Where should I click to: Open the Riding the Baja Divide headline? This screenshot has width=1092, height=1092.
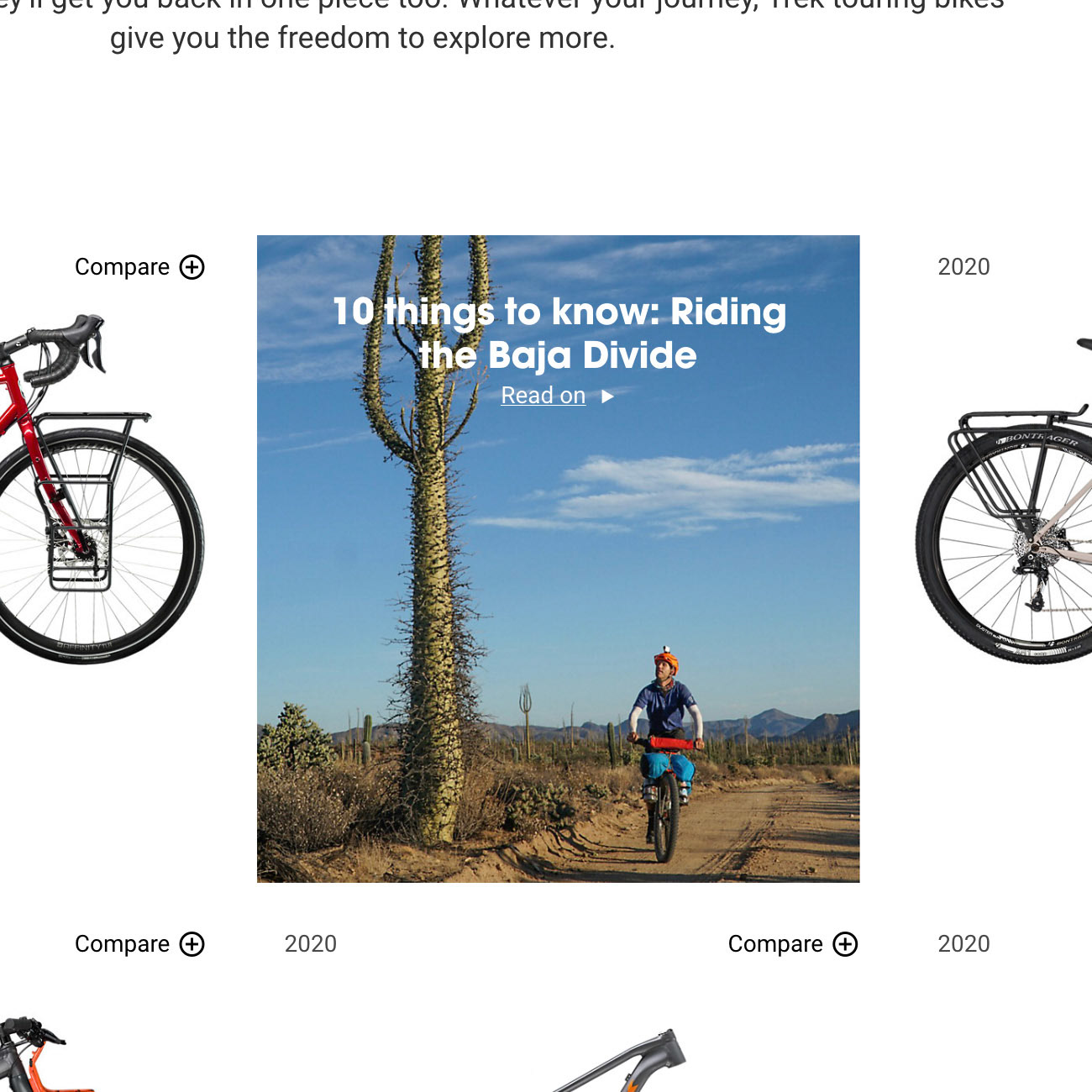coord(559,333)
